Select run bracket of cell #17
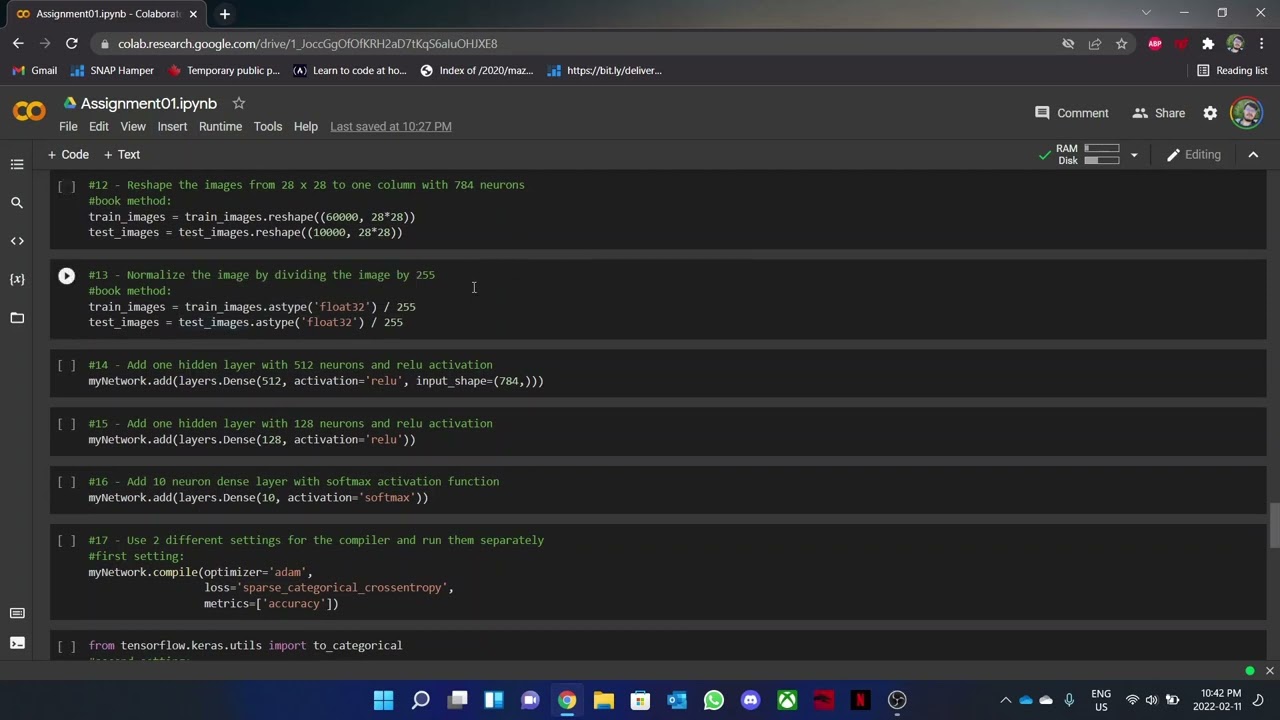Screen dimensions: 1280x720 click(66, 541)
